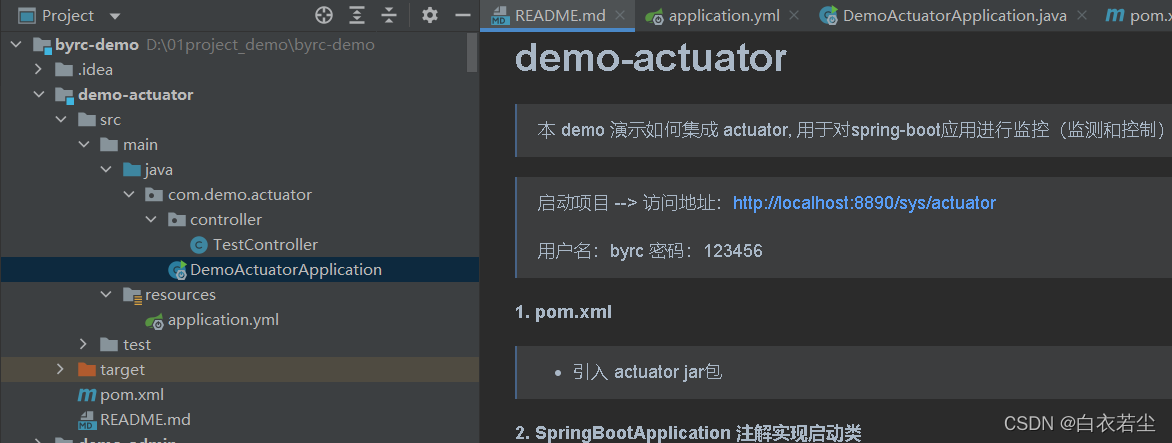The image size is (1172, 443).
Task: Collapse the byrc-demo root node
Action: 16,45
